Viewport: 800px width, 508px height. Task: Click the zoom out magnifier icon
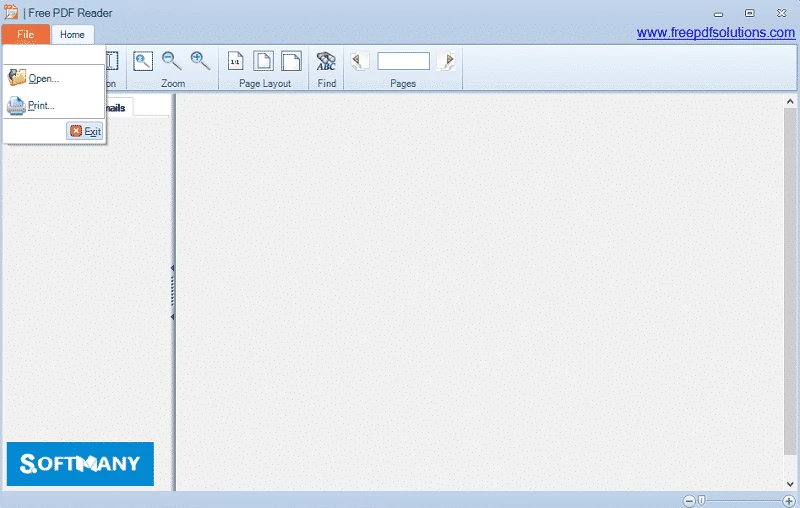171,61
